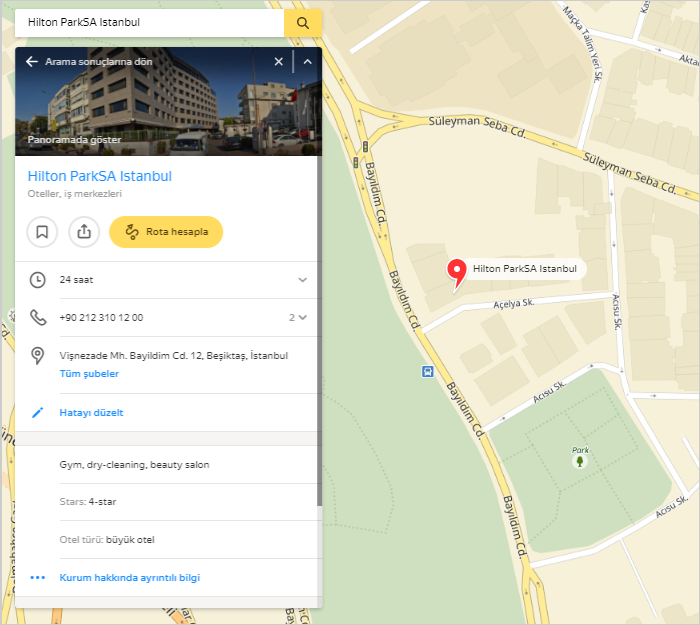The height and width of the screenshot is (625, 700).
Task: Click the yellow search magnifier button
Action: [302, 22]
